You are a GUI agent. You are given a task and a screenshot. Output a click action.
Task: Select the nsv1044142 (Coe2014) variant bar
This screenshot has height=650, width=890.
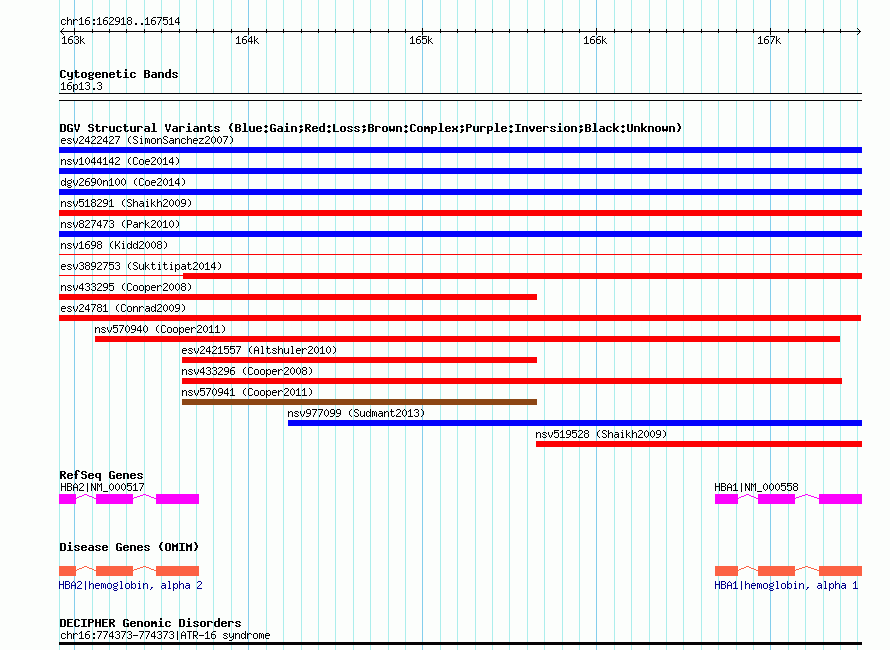pyautogui.click(x=460, y=171)
